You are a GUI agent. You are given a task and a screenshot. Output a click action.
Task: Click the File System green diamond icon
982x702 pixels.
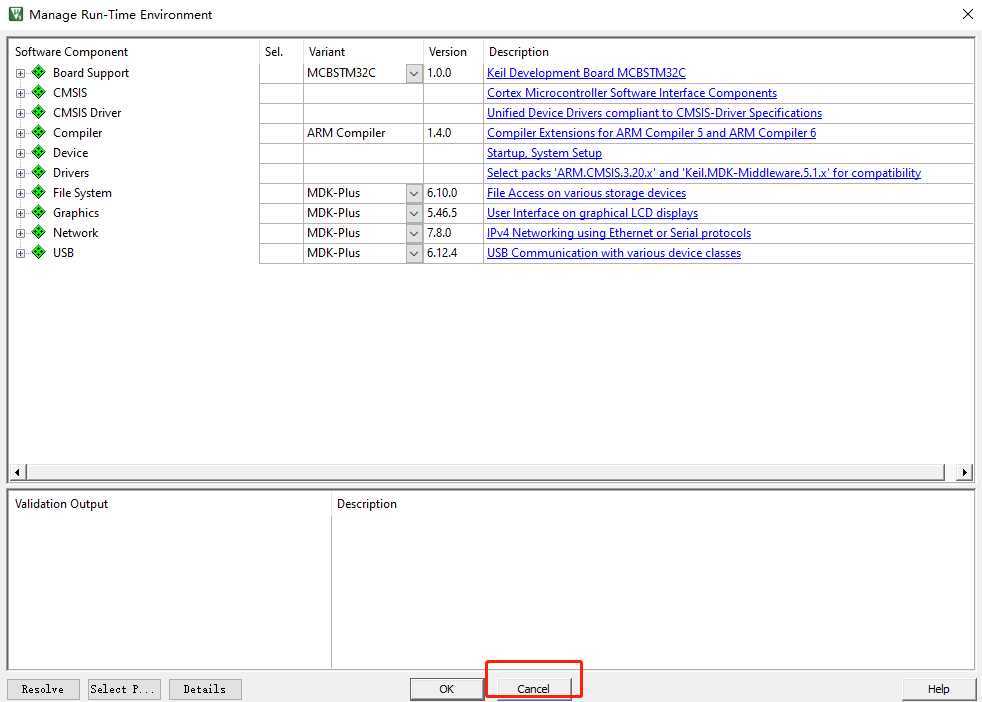(x=39, y=192)
